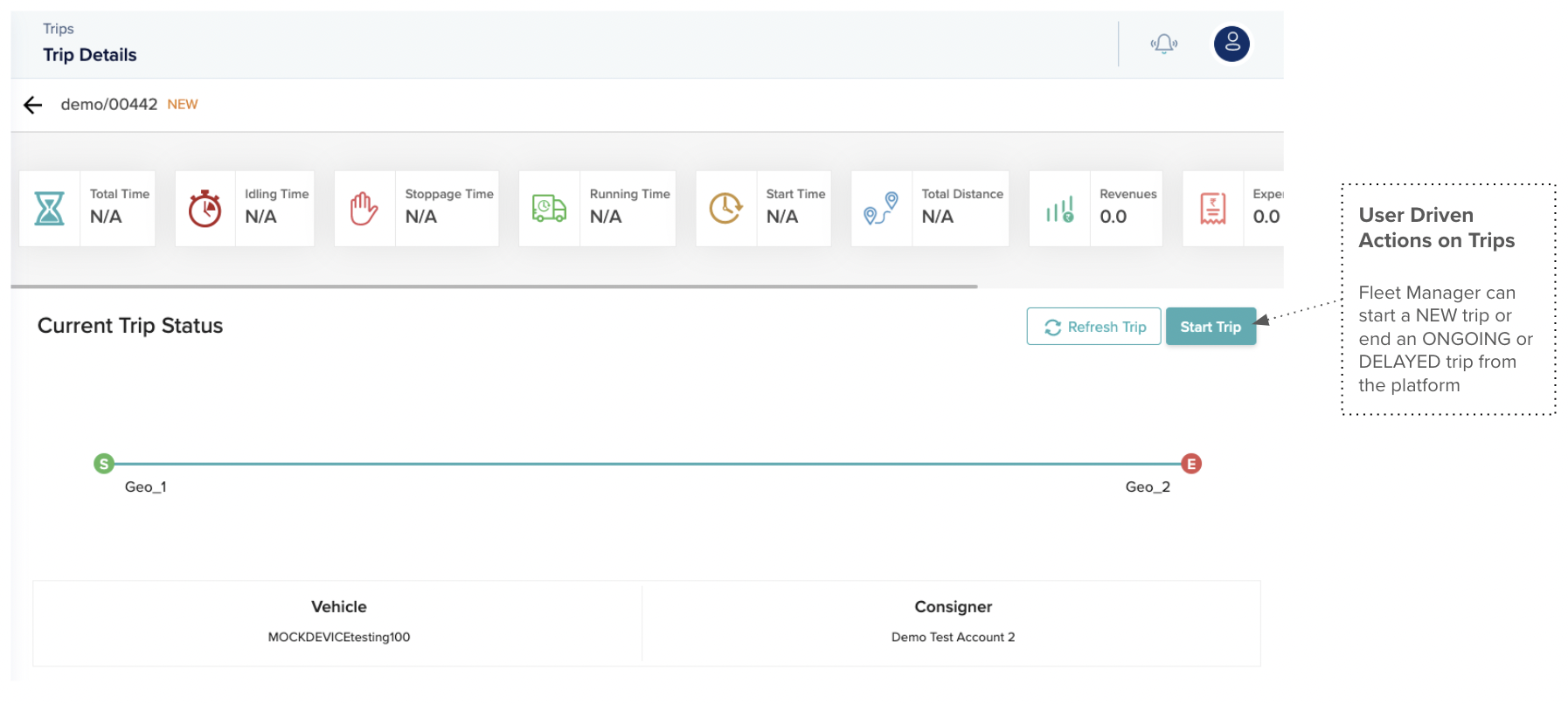Click the Total Distance route icon
1568x704 pixels.
point(881,209)
